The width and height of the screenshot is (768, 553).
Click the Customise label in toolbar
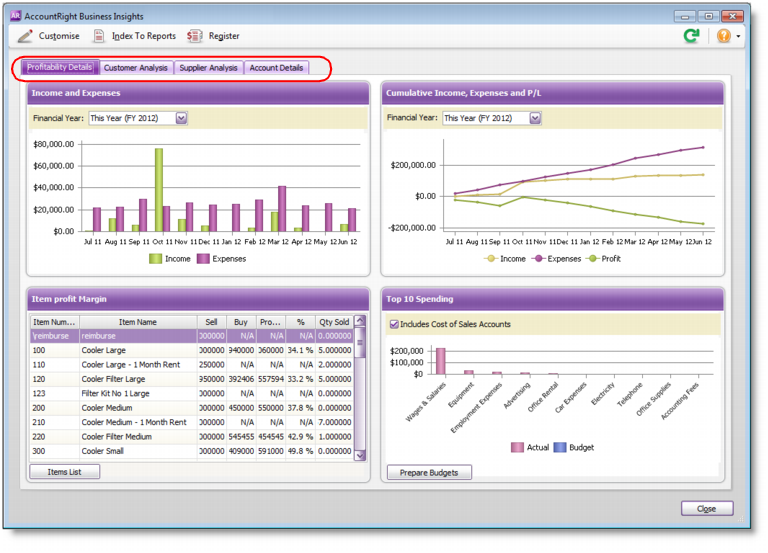(x=59, y=36)
